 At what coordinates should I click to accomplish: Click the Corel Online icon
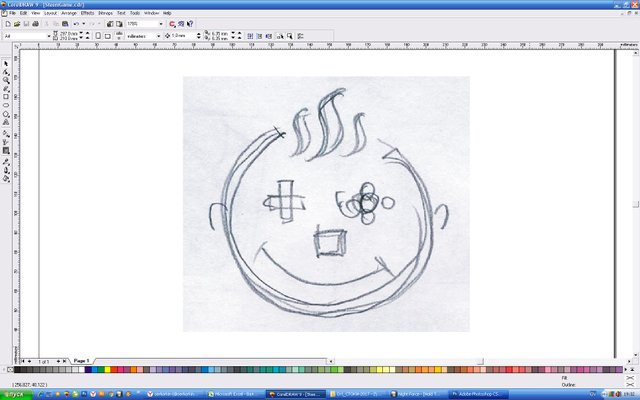tap(181, 24)
